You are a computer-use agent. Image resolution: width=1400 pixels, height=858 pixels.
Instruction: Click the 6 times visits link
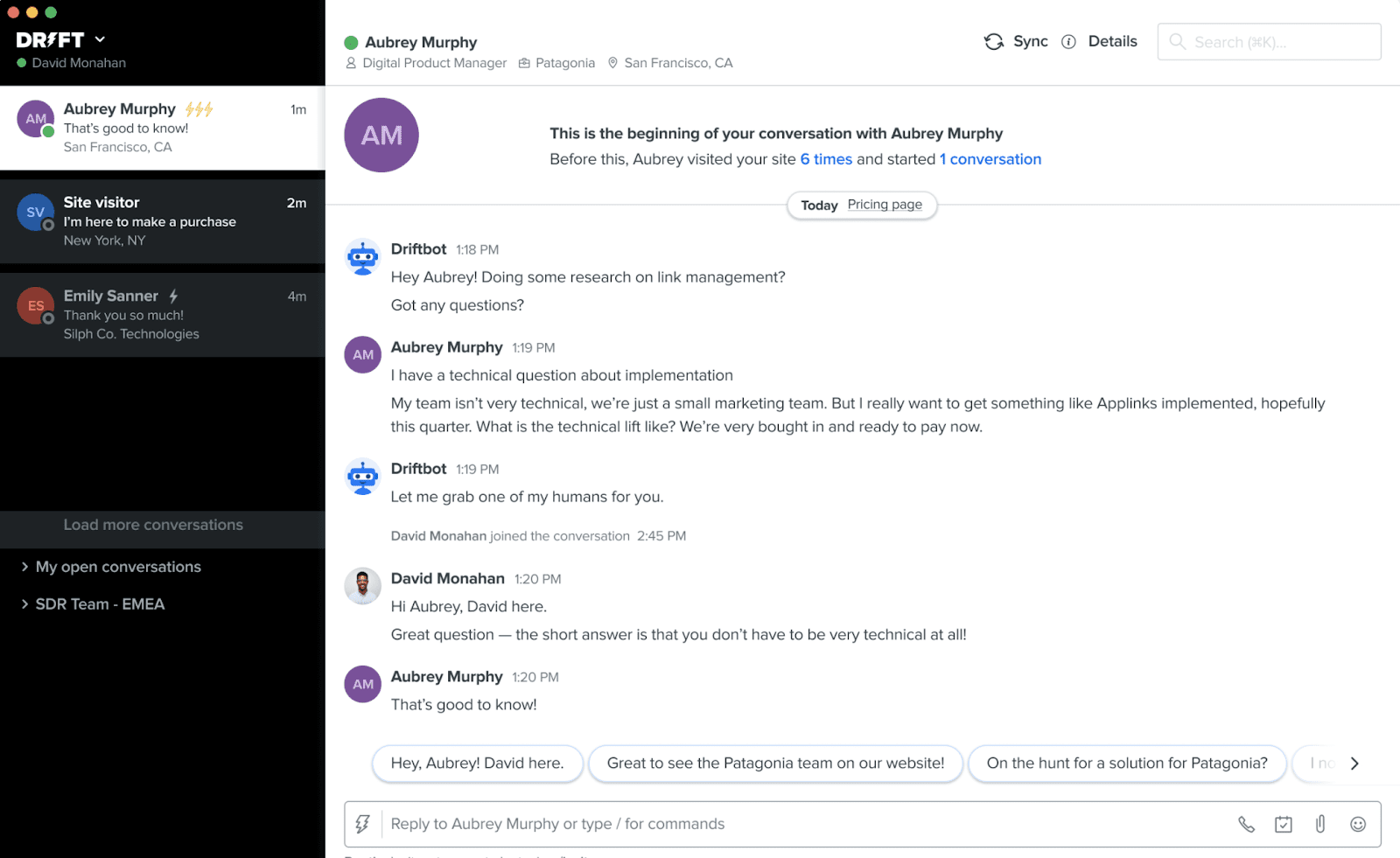[x=827, y=159]
